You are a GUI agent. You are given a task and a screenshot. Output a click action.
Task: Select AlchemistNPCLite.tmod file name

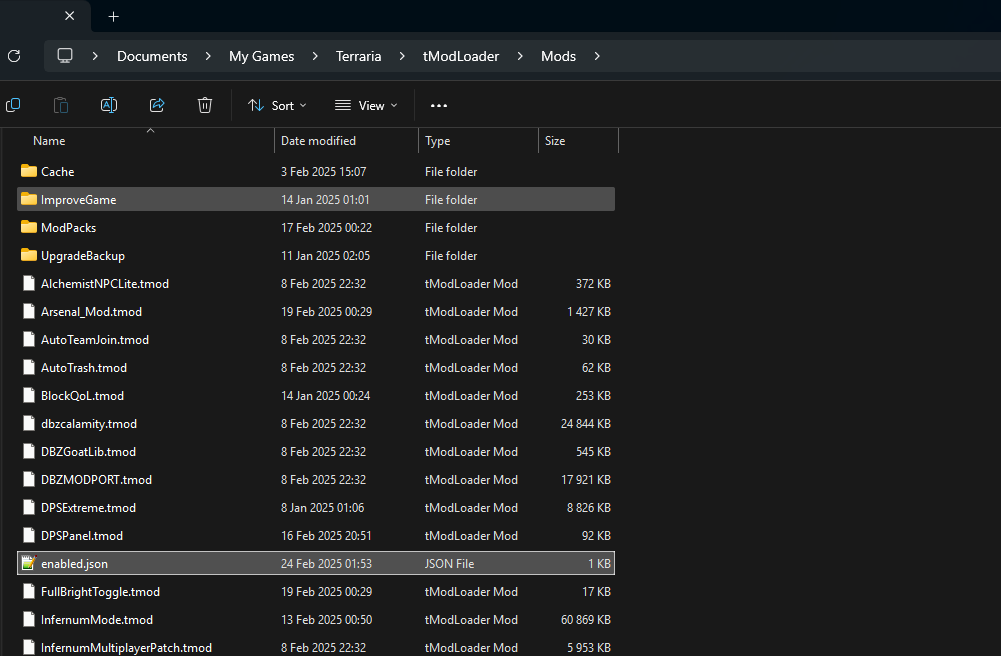105,284
